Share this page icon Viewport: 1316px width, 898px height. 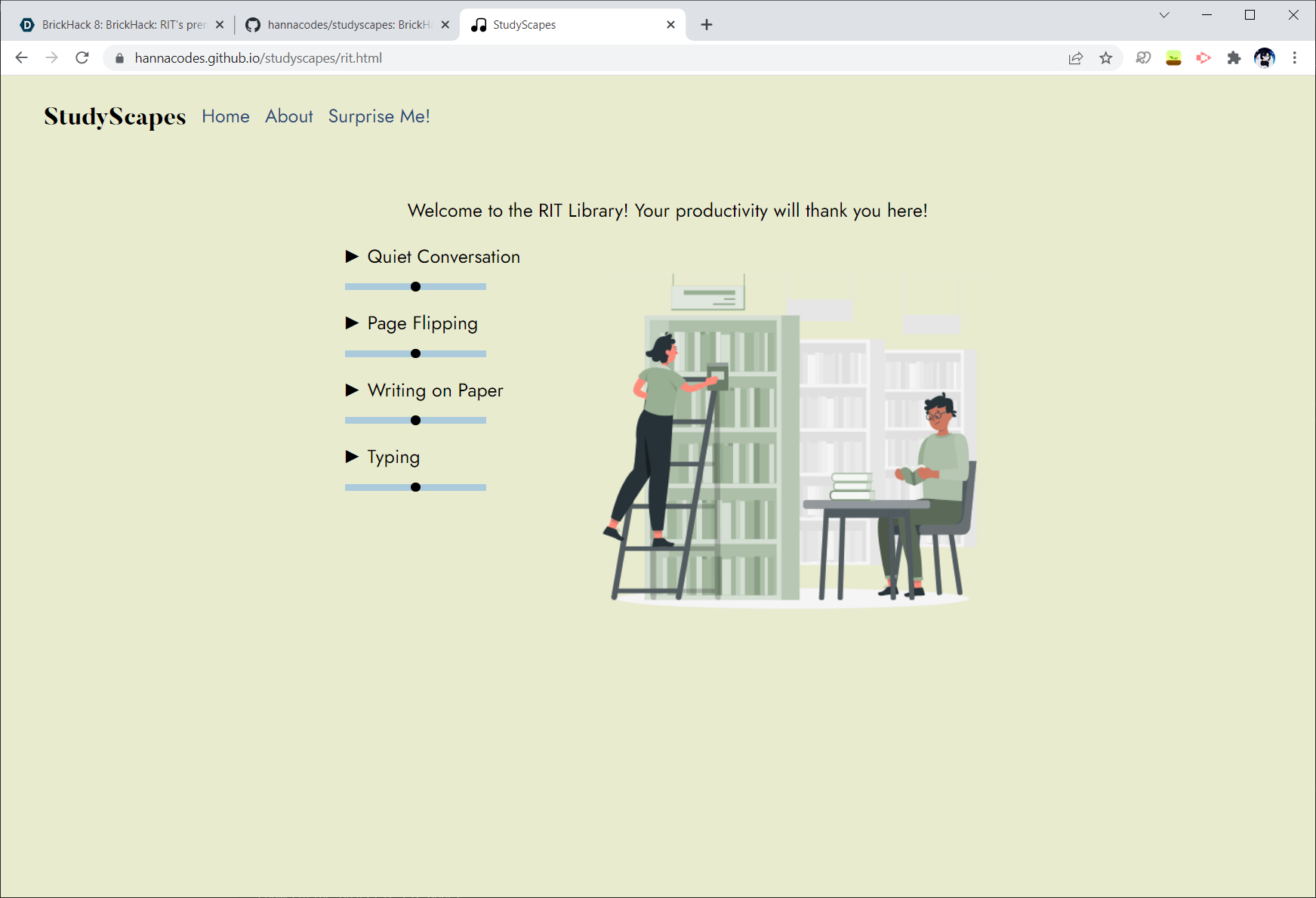[x=1076, y=58]
